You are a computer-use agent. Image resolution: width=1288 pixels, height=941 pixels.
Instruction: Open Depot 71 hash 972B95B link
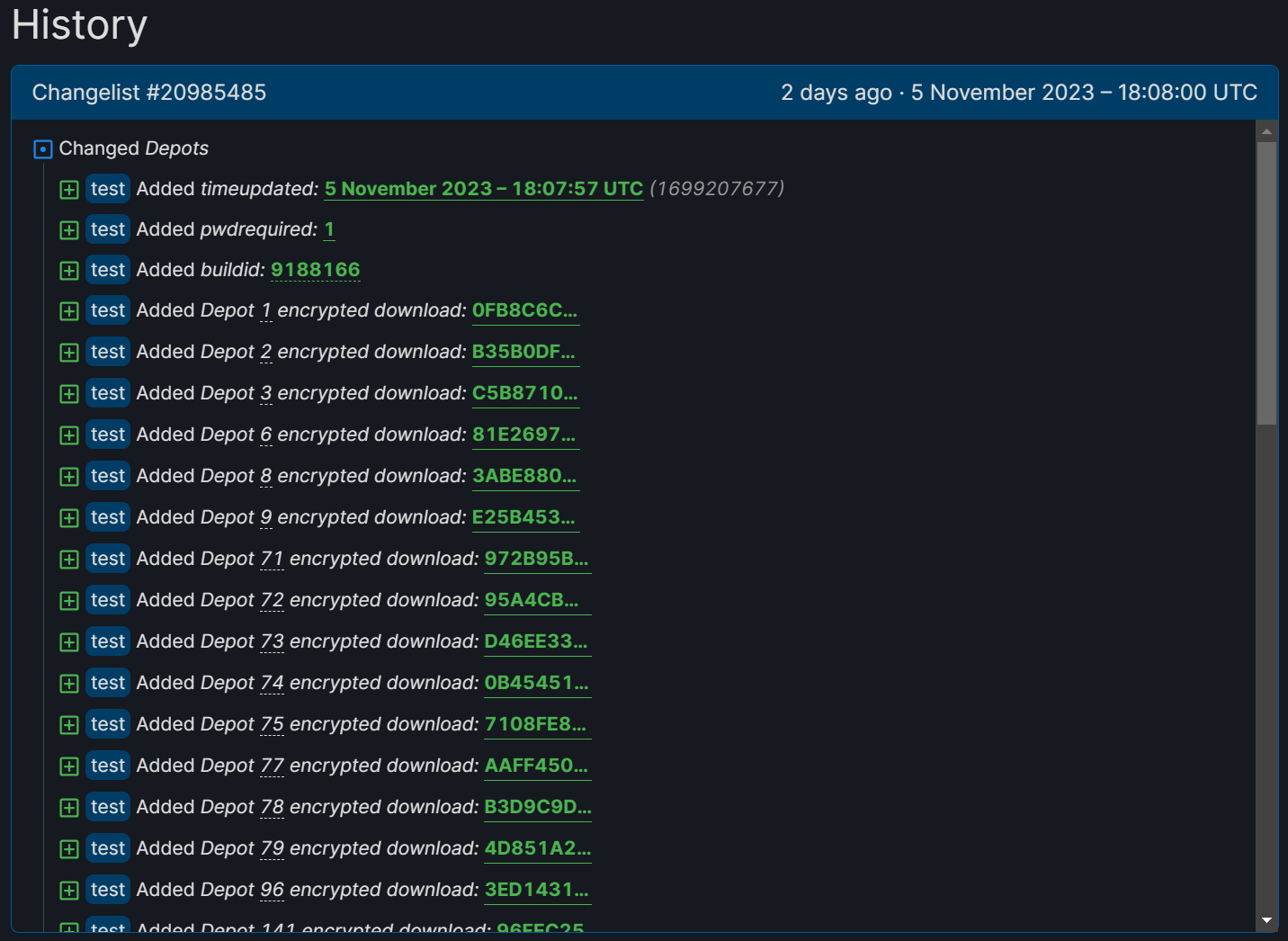pyautogui.click(x=537, y=559)
